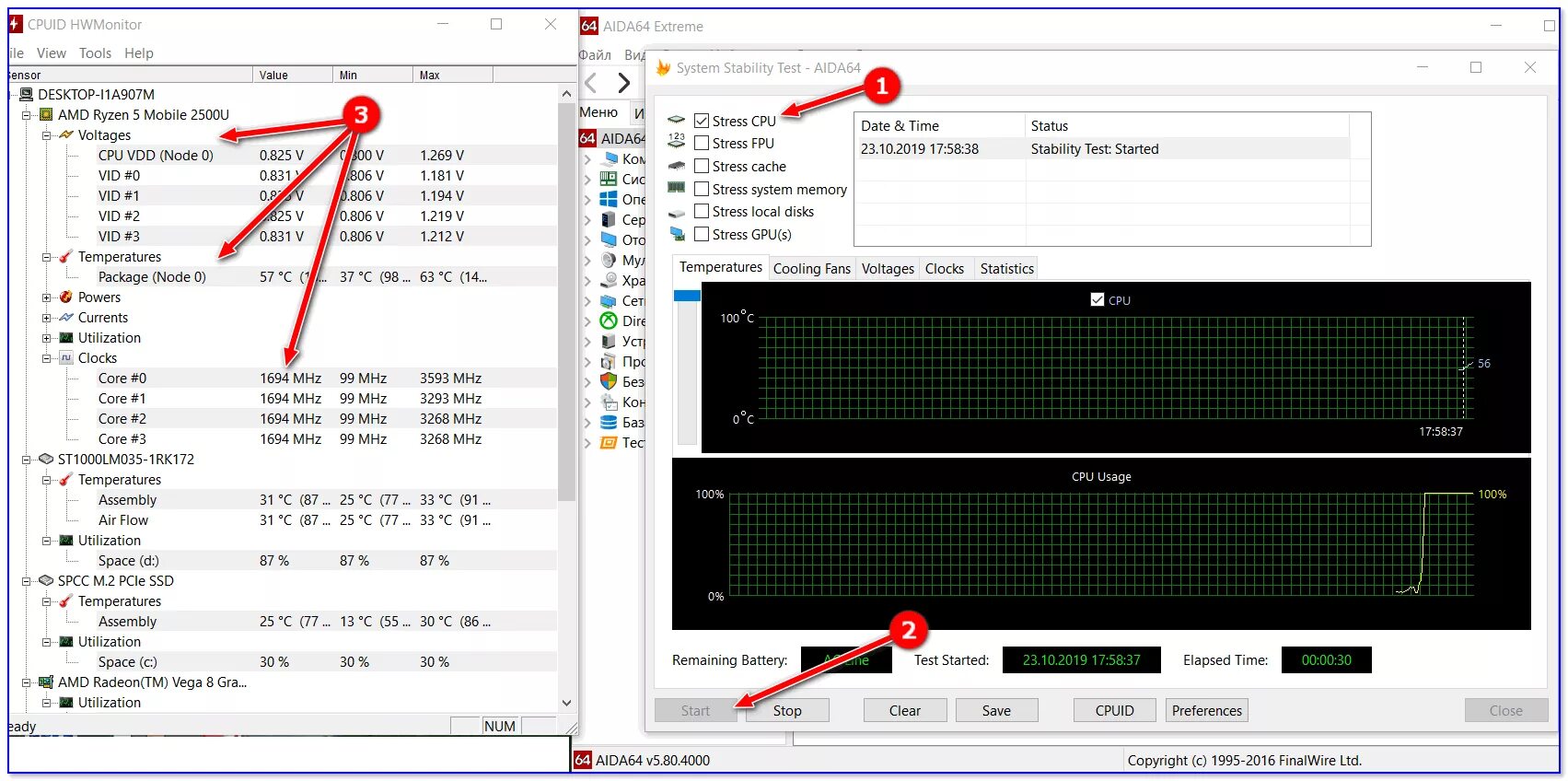Click the Currents wave icon
This screenshot has height=781, width=1568.
(x=66, y=318)
